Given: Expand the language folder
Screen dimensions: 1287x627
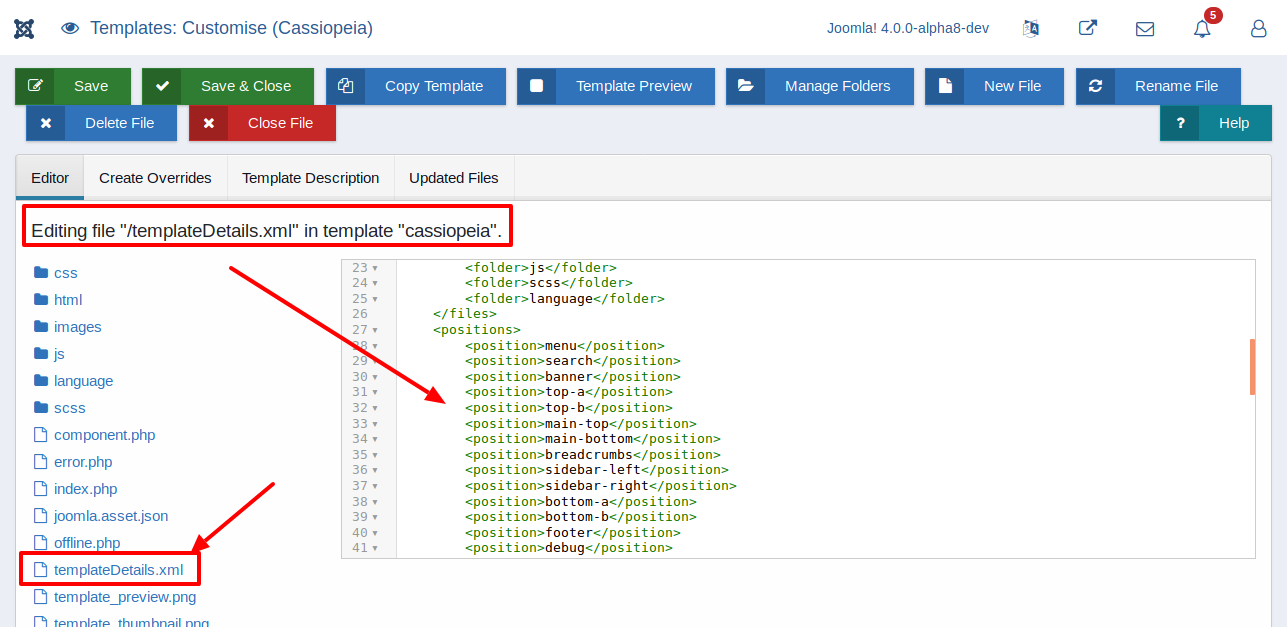Looking at the screenshot, I should (x=84, y=381).
